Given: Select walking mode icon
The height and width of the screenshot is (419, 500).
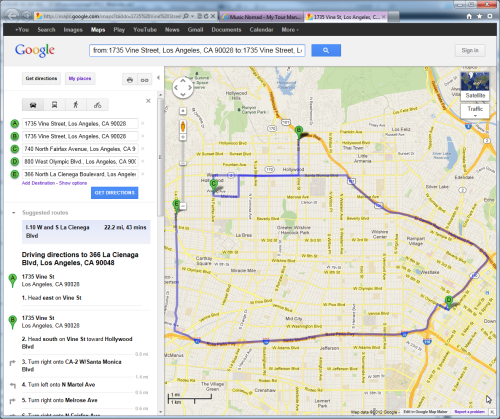Looking at the screenshot, I should point(76,105).
